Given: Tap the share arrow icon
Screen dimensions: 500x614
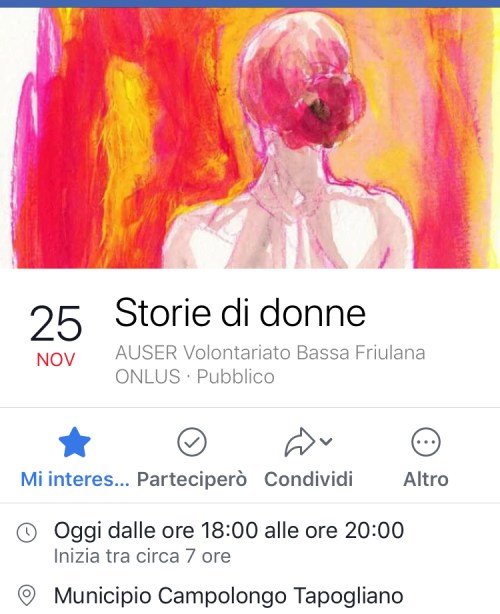Looking at the screenshot, I should [300, 442].
